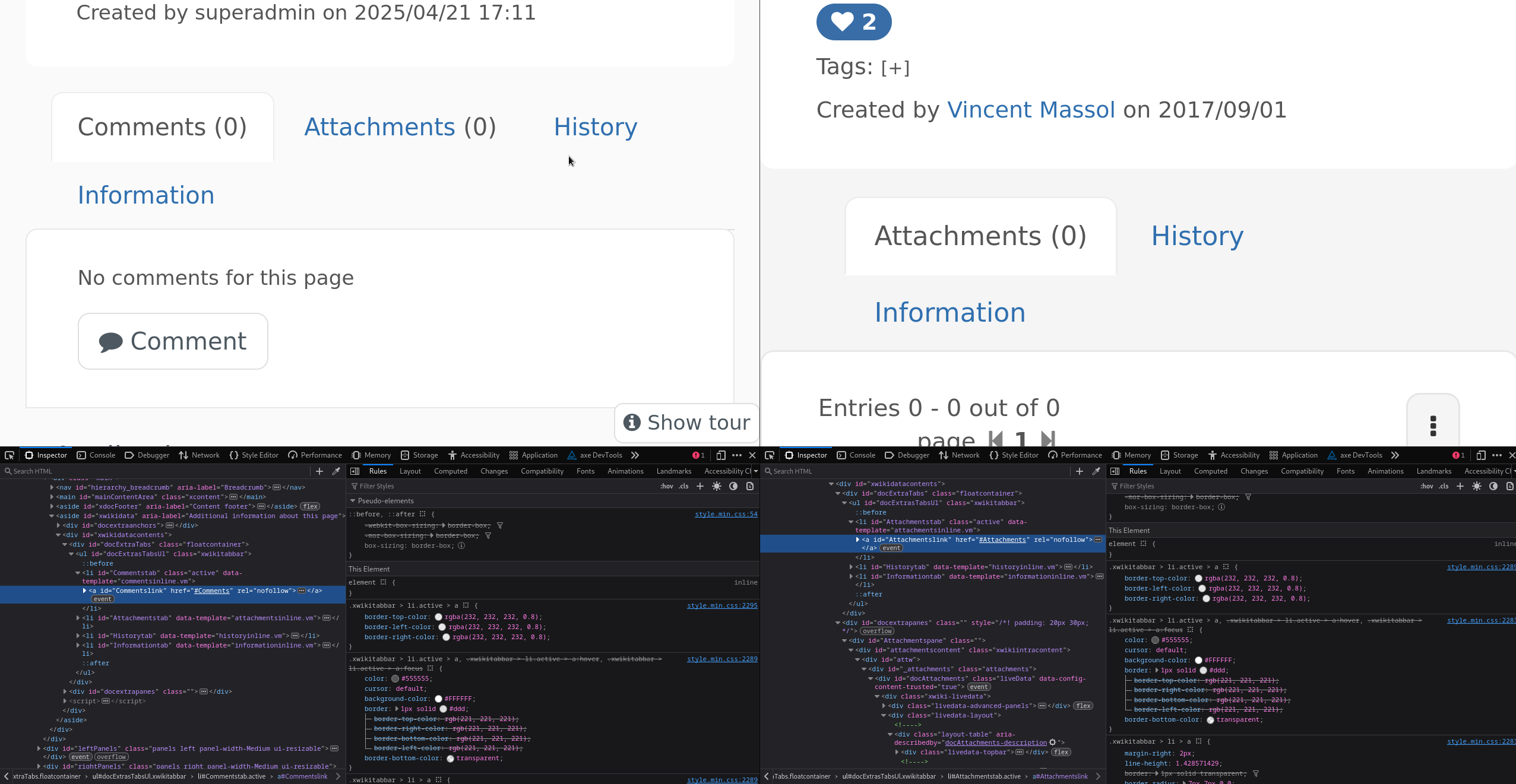Image resolution: width=1516 pixels, height=784 pixels.
Task: Open Information tab link on left page
Action: click(146, 195)
